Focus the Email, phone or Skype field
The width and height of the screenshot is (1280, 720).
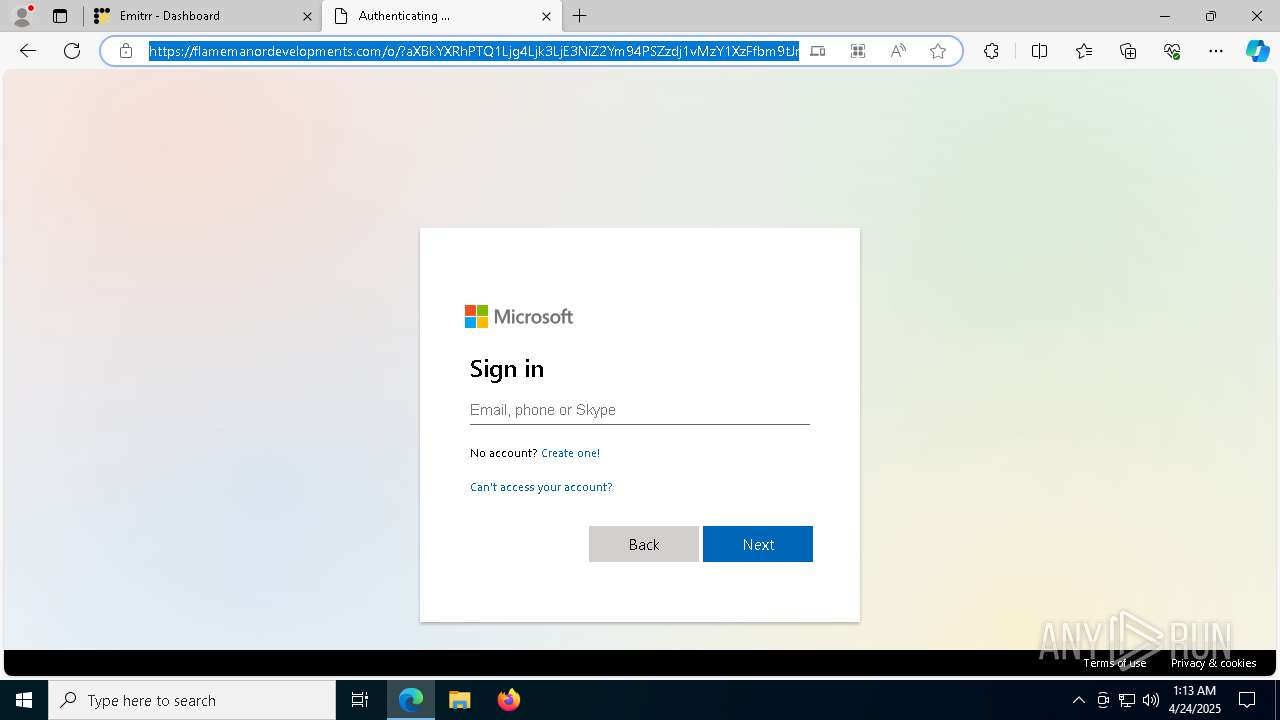tap(640, 410)
